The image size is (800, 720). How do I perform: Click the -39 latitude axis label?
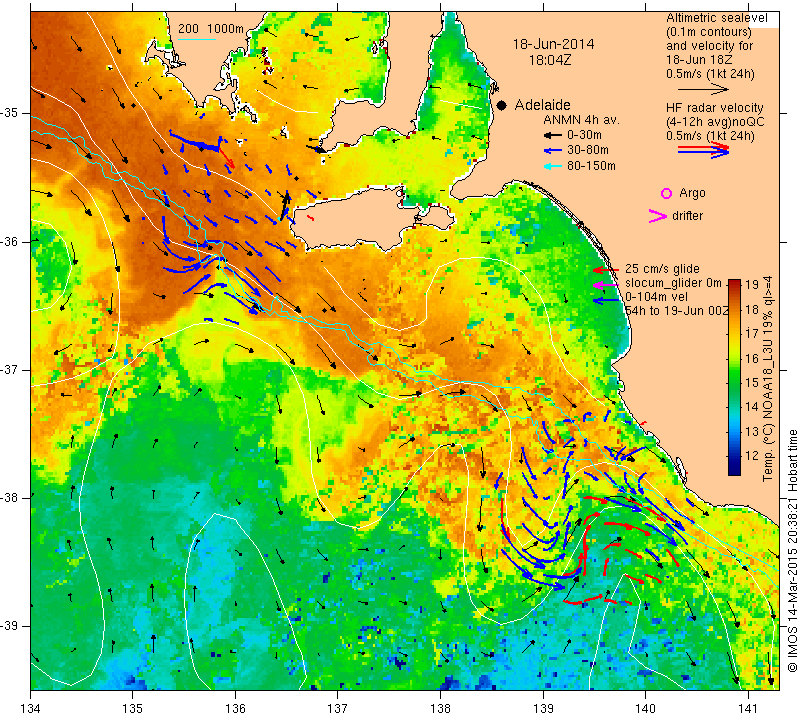tap(9, 626)
